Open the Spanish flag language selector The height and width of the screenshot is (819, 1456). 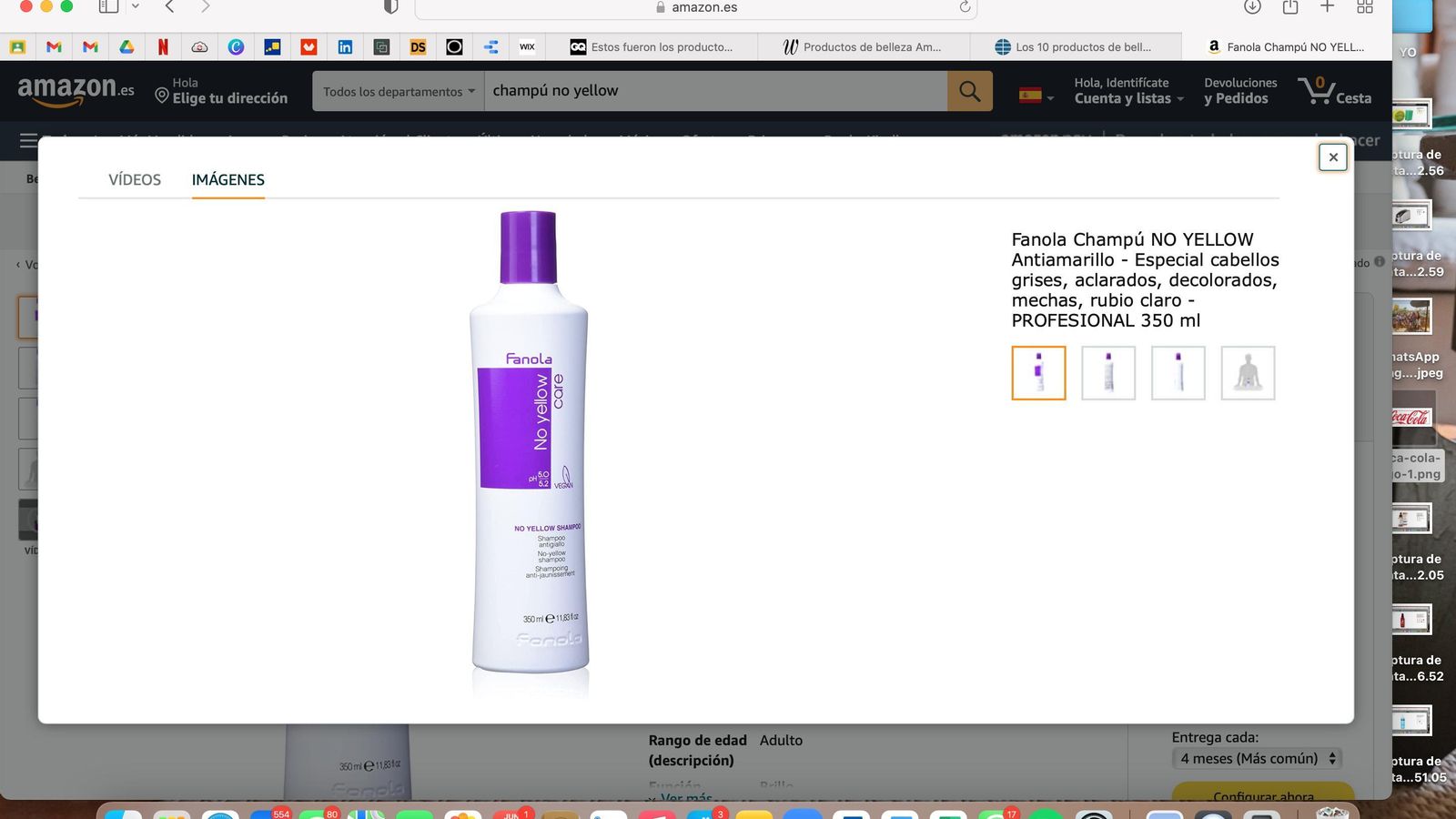(x=1036, y=96)
